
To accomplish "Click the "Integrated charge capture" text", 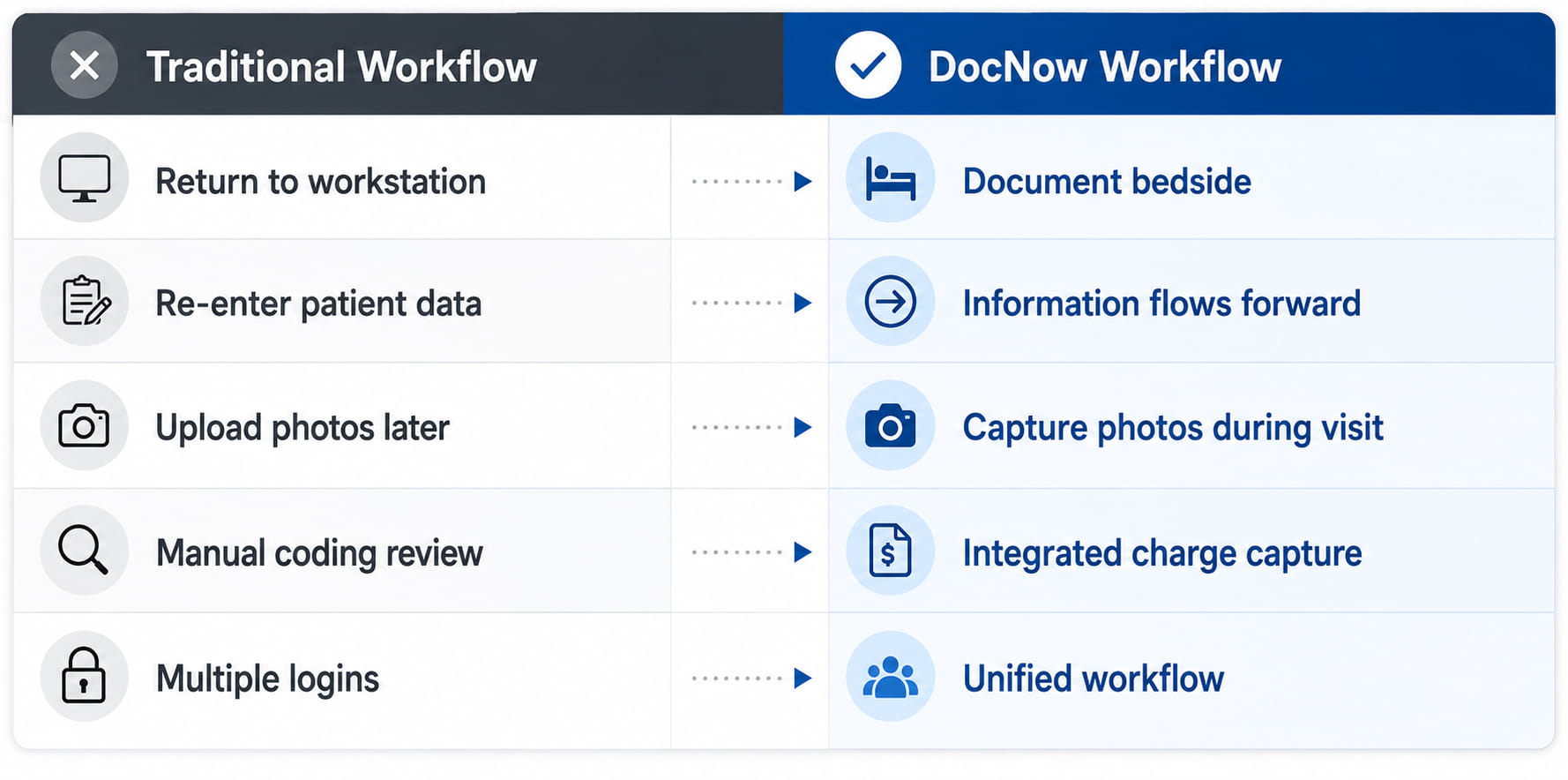I will point(1162,554).
